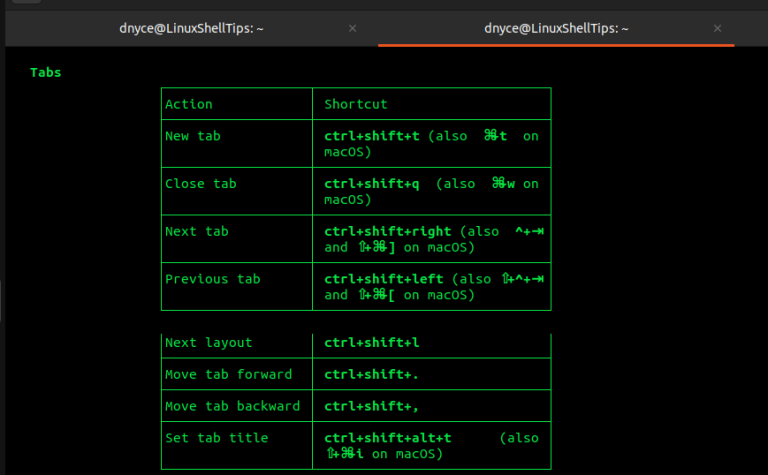This screenshot has width=768, height=475.
Task: Click the Next layout action cell
Action: coord(209,343)
